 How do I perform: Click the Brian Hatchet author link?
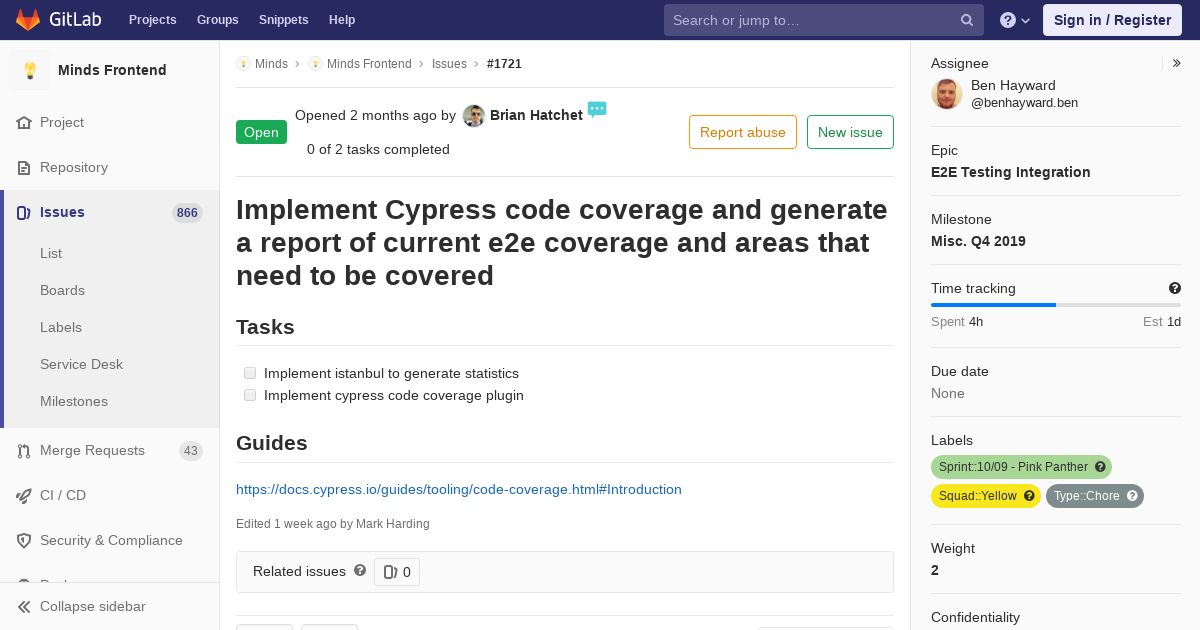click(536, 115)
